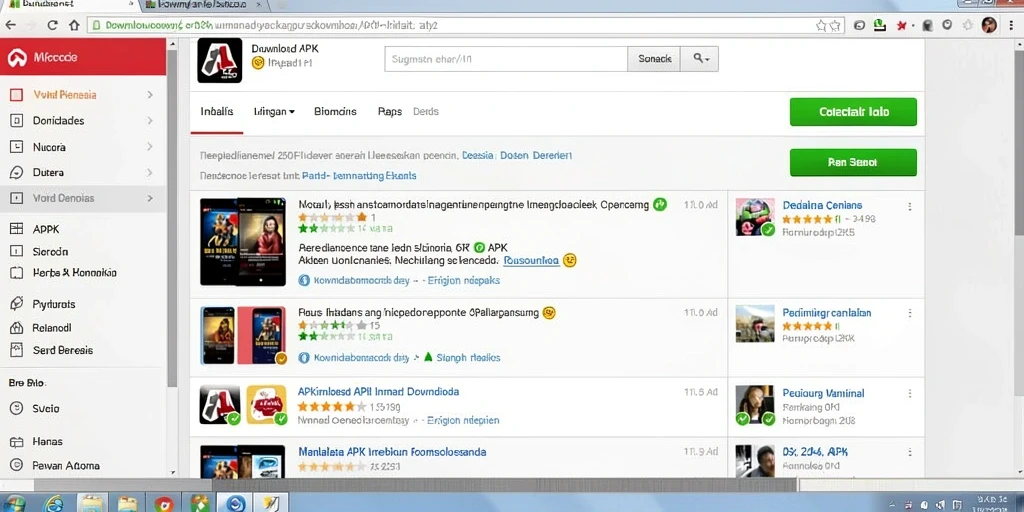1024x512 pixels.
Task: Expand the Dutera sidebar chevron
Action: click(150, 172)
